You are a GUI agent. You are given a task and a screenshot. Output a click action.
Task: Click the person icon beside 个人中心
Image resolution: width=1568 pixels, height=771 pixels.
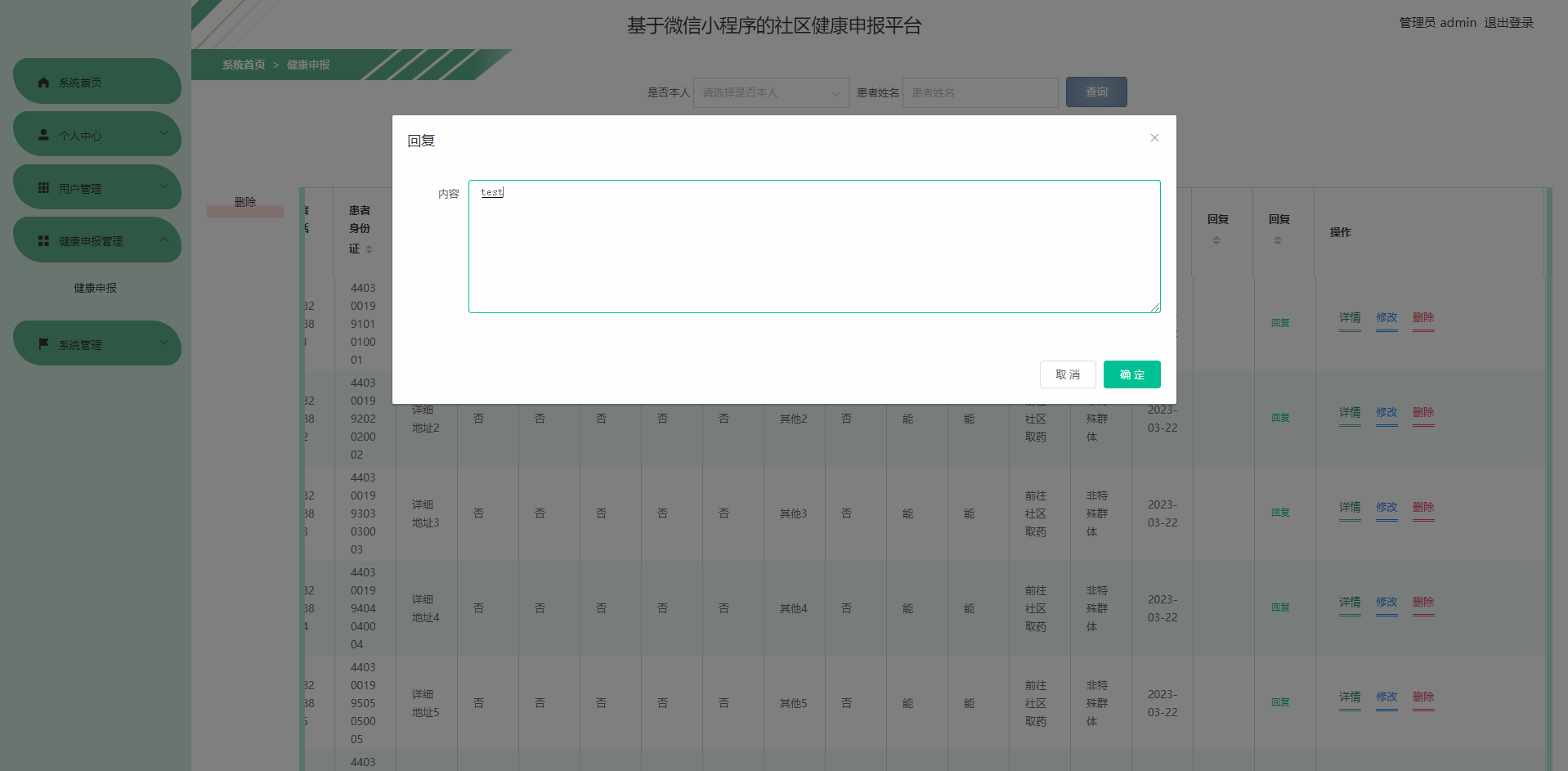click(43, 135)
